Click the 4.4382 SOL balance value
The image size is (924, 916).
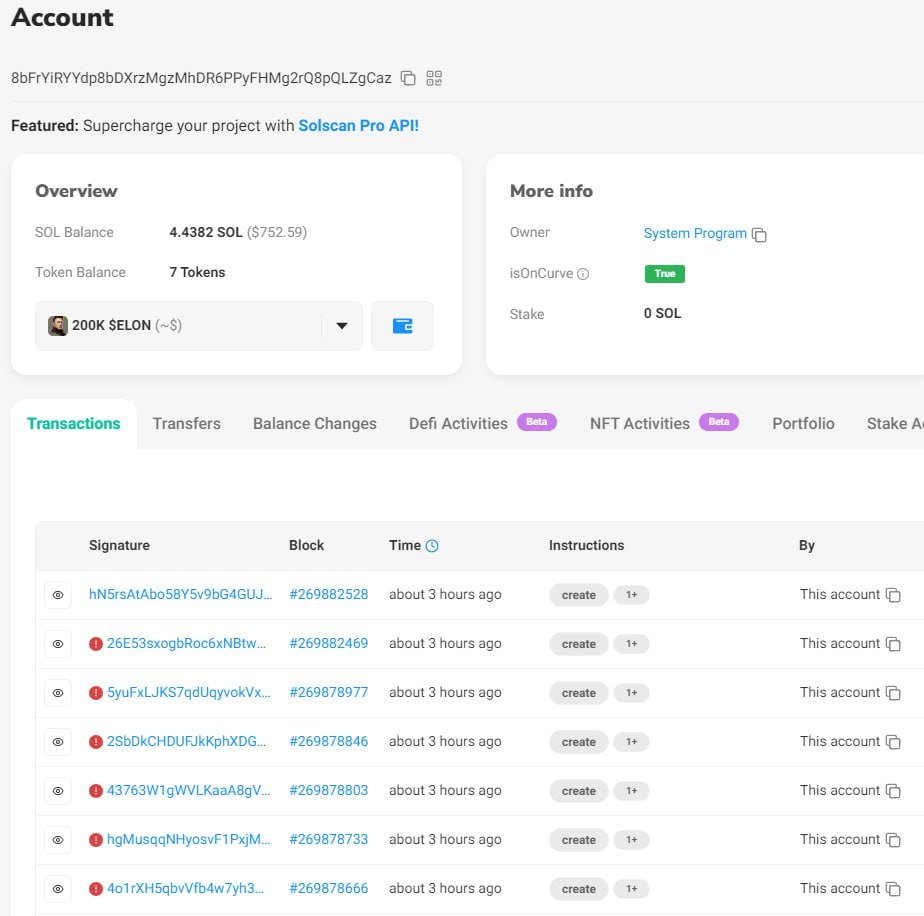pos(206,232)
